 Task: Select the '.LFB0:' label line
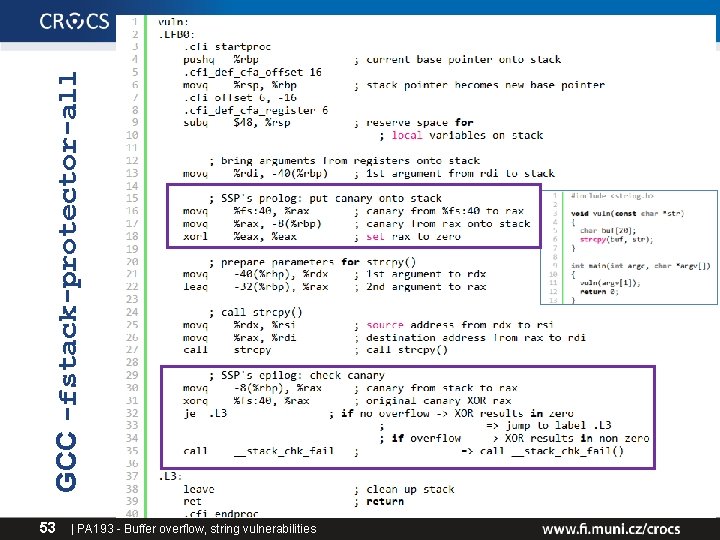coord(176,34)
